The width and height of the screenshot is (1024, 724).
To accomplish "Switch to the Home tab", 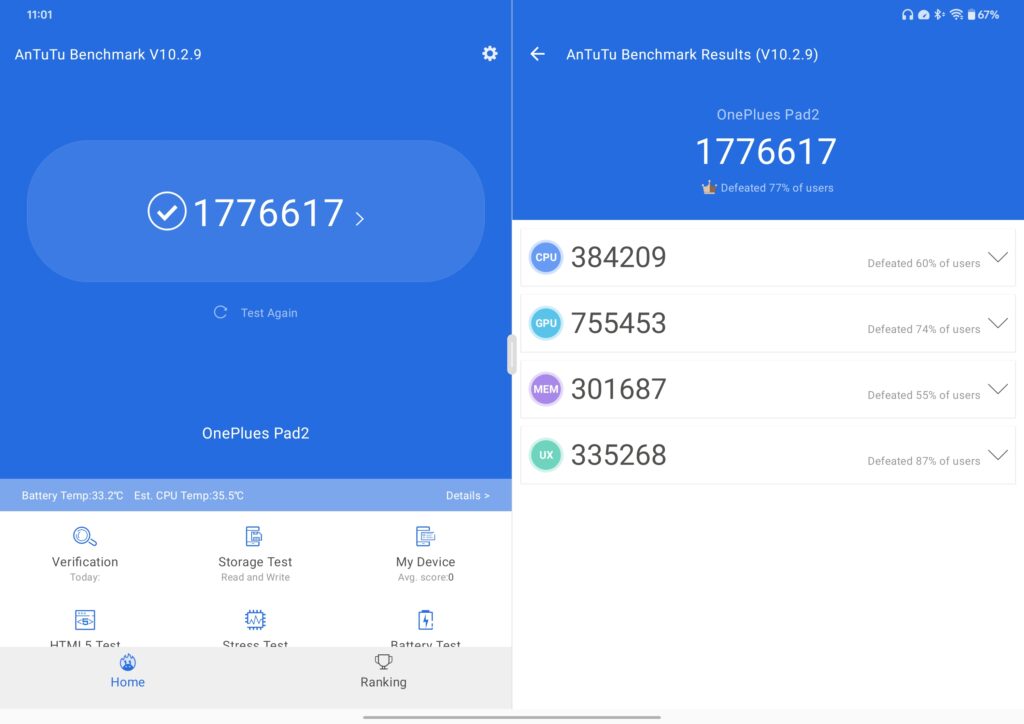I will pos(127,672).
